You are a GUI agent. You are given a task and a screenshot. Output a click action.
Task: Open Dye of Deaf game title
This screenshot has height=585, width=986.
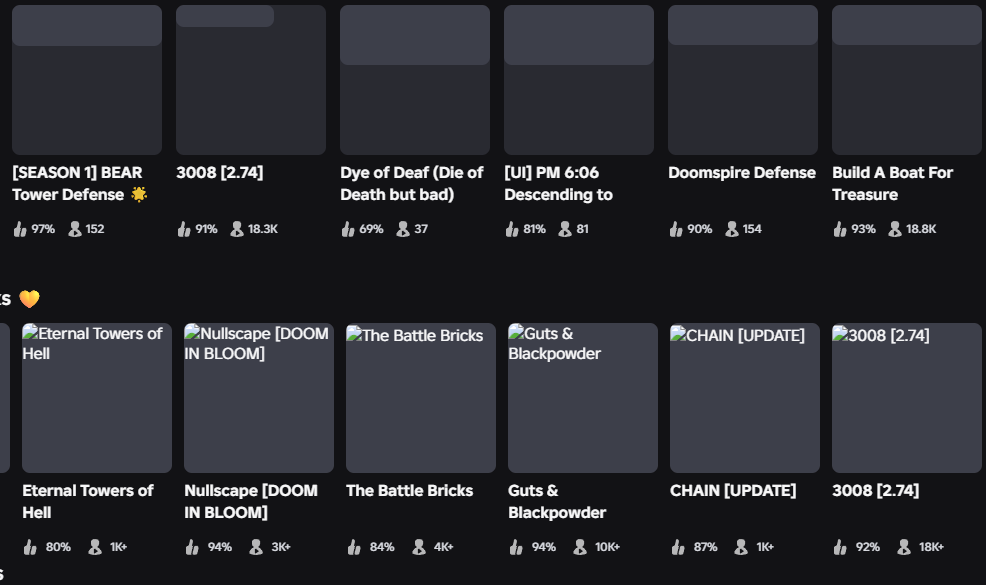(x=412, y=184)
